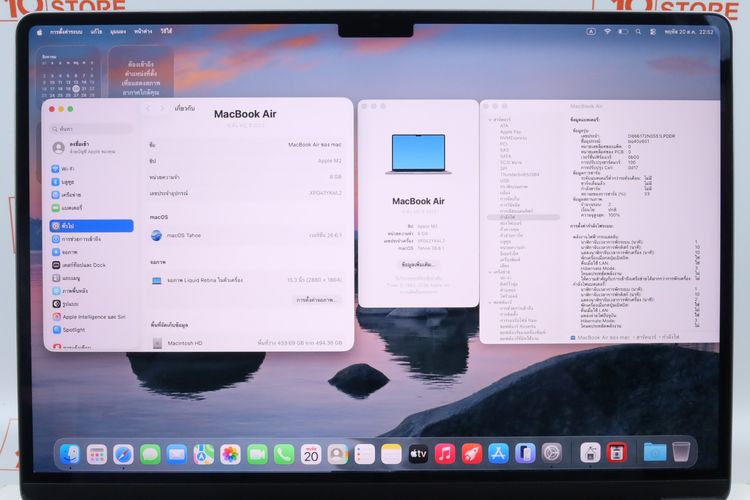Open the Mail app in Dock
This screenshot has height=500, width=750.
177,454
